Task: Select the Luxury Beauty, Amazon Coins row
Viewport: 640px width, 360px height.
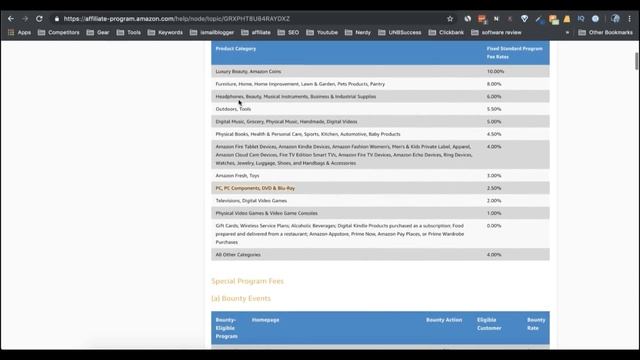Action: point(380,71)
